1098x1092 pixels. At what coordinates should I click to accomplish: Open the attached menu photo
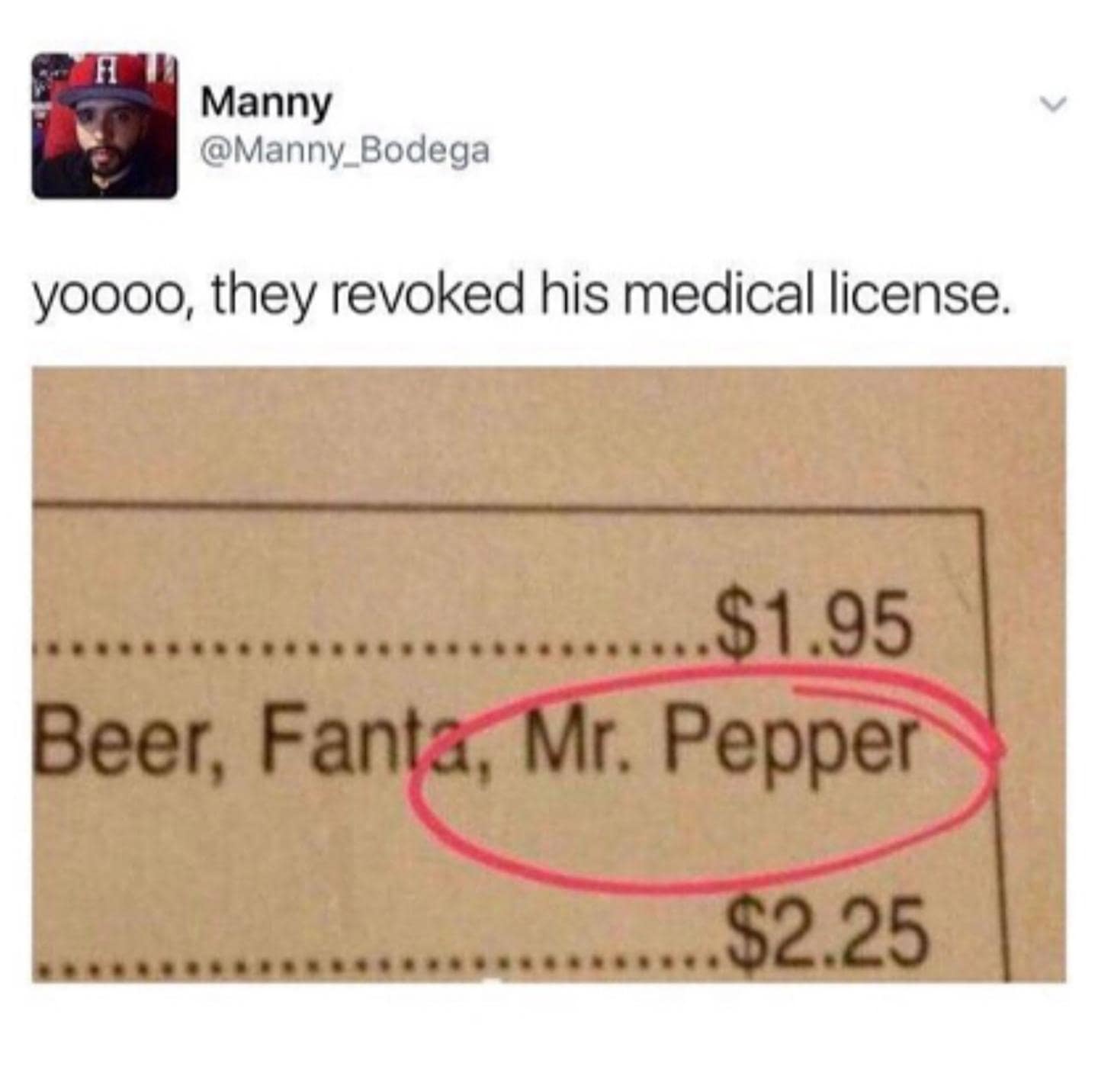coord(549,674)
